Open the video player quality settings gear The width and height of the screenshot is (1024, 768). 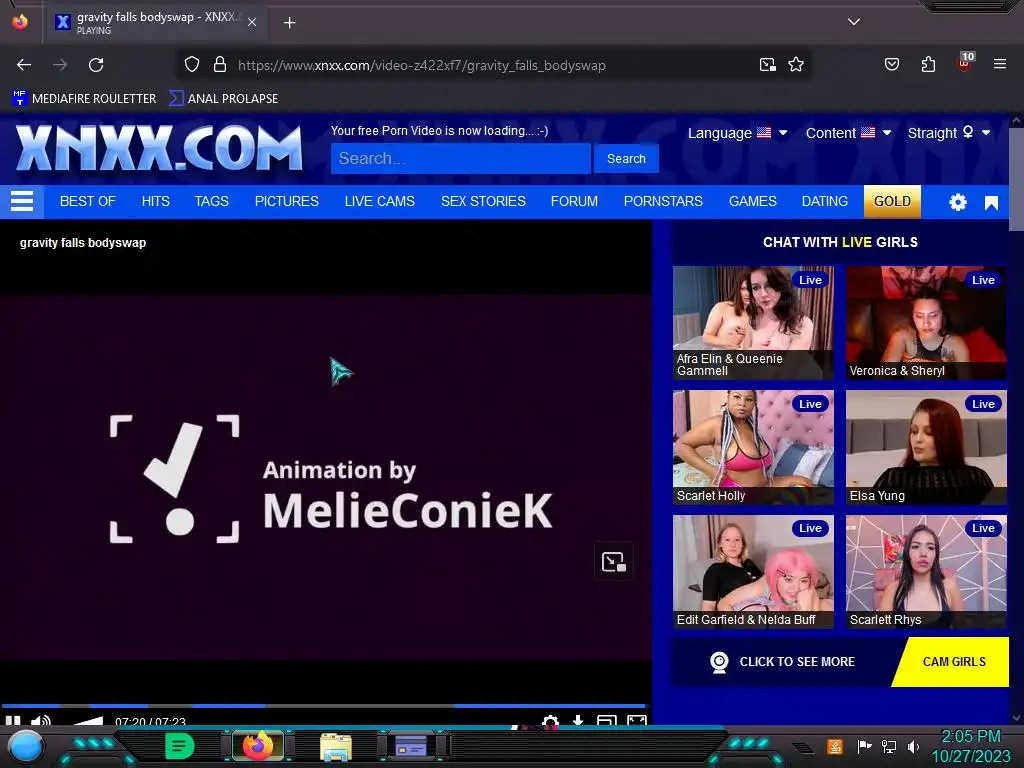point(550,721)
